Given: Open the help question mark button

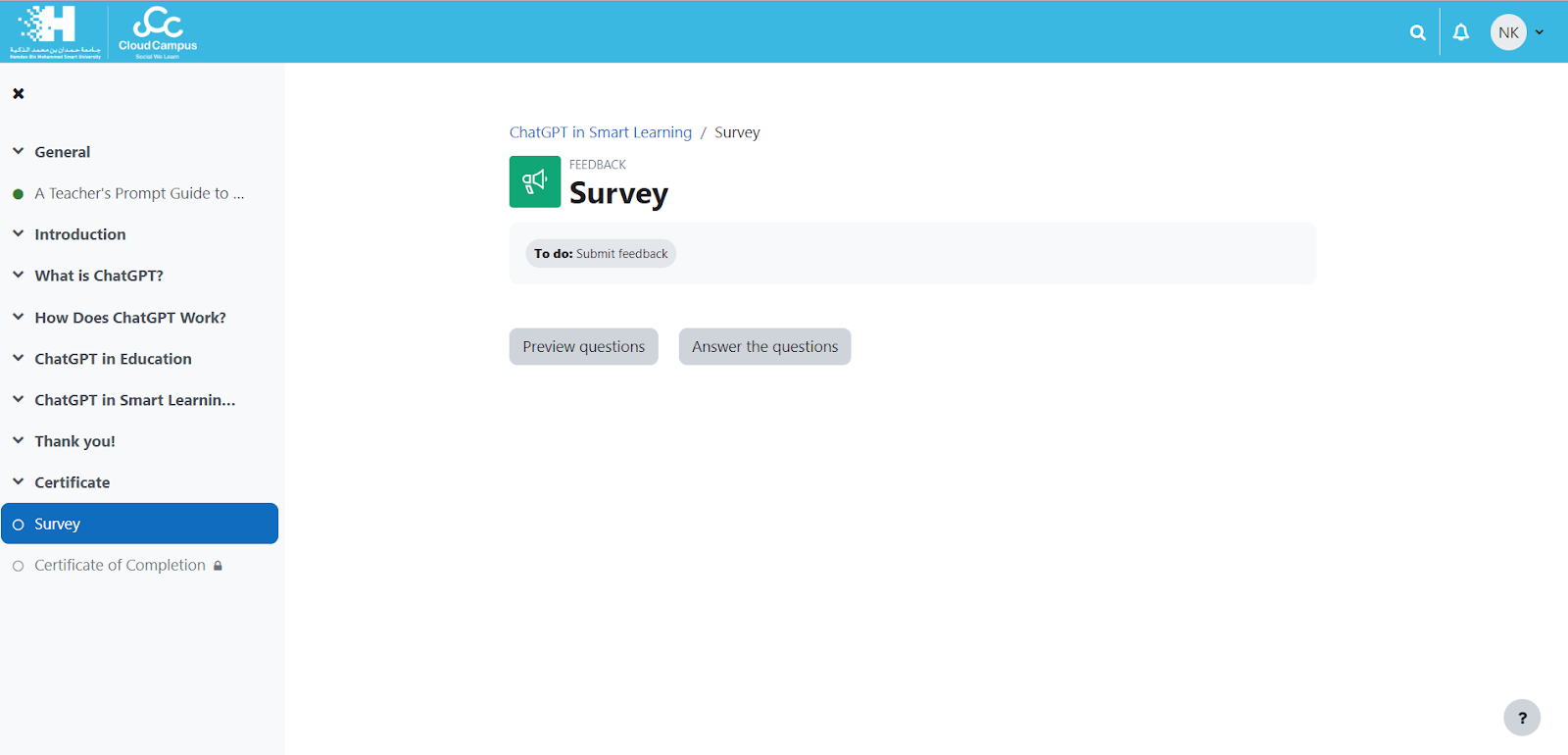Looking at the screenshot, I should click(1522, 718).
